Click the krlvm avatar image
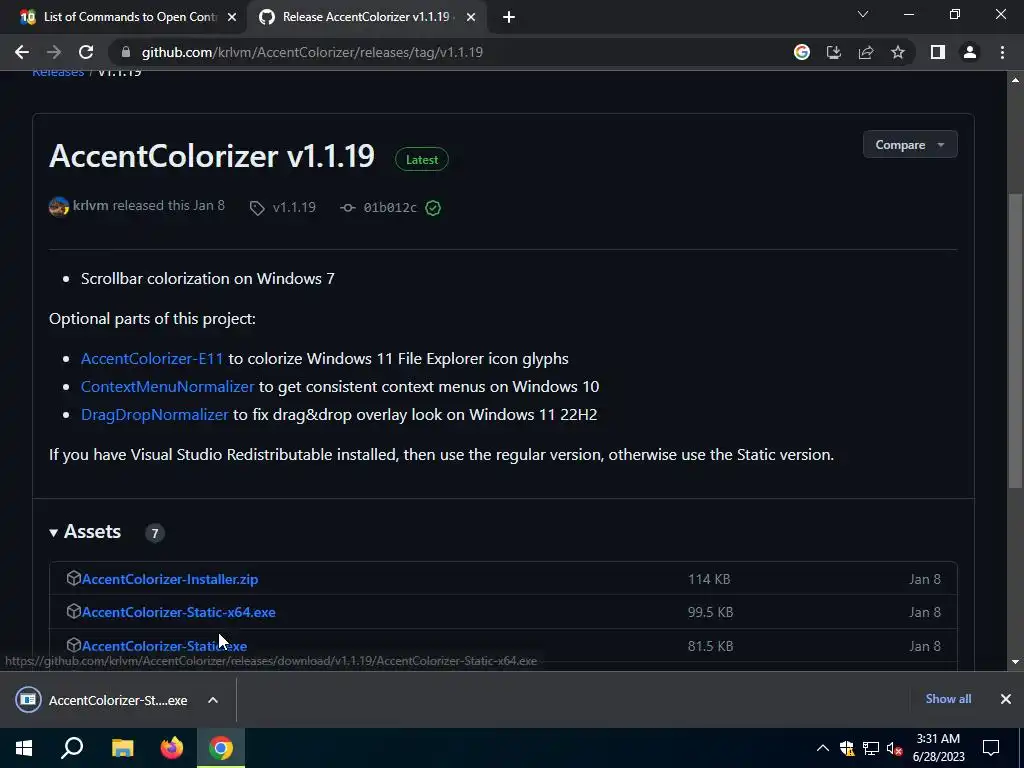 (59, 207)
